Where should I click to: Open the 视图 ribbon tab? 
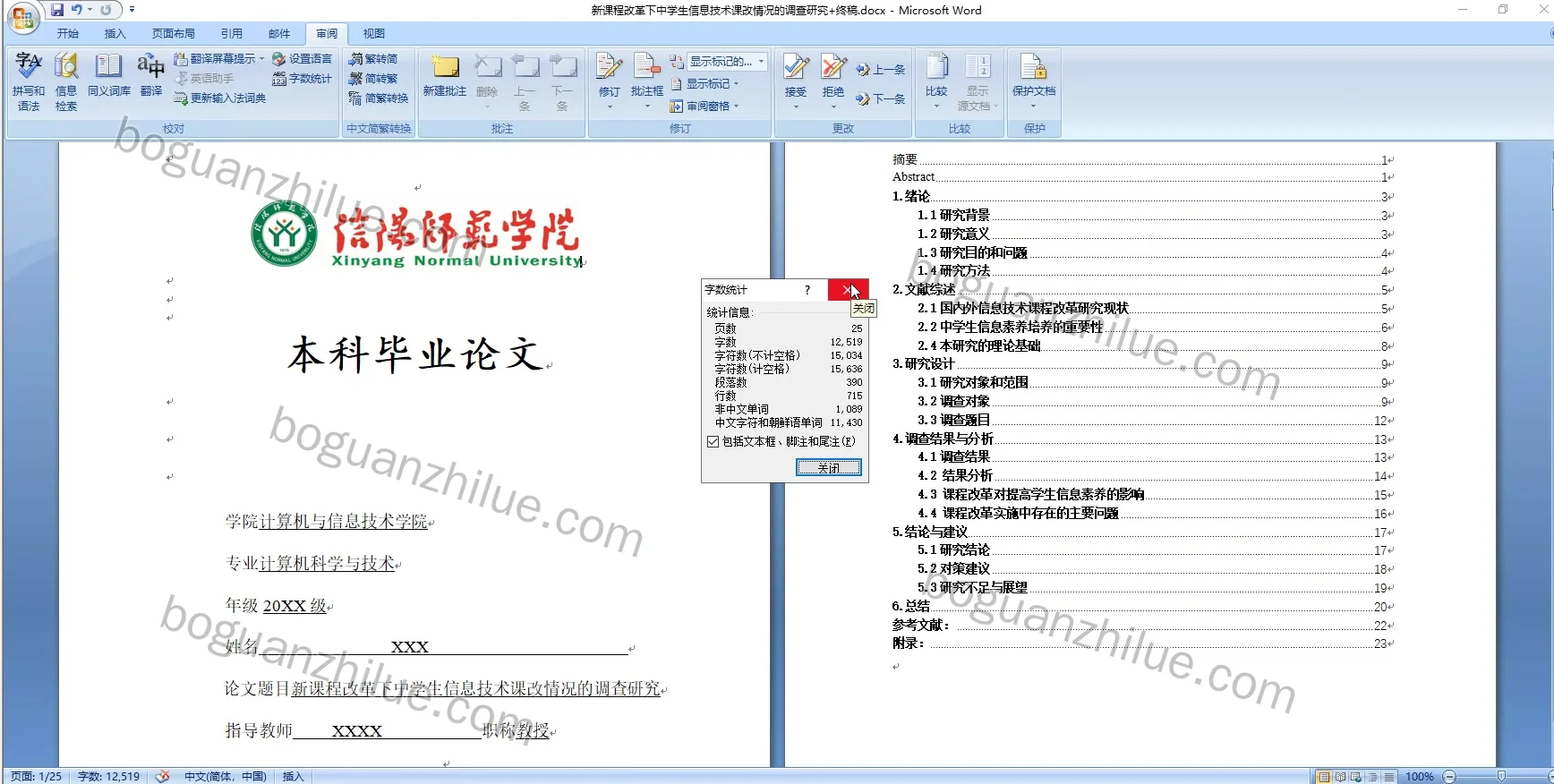point(374,34)
